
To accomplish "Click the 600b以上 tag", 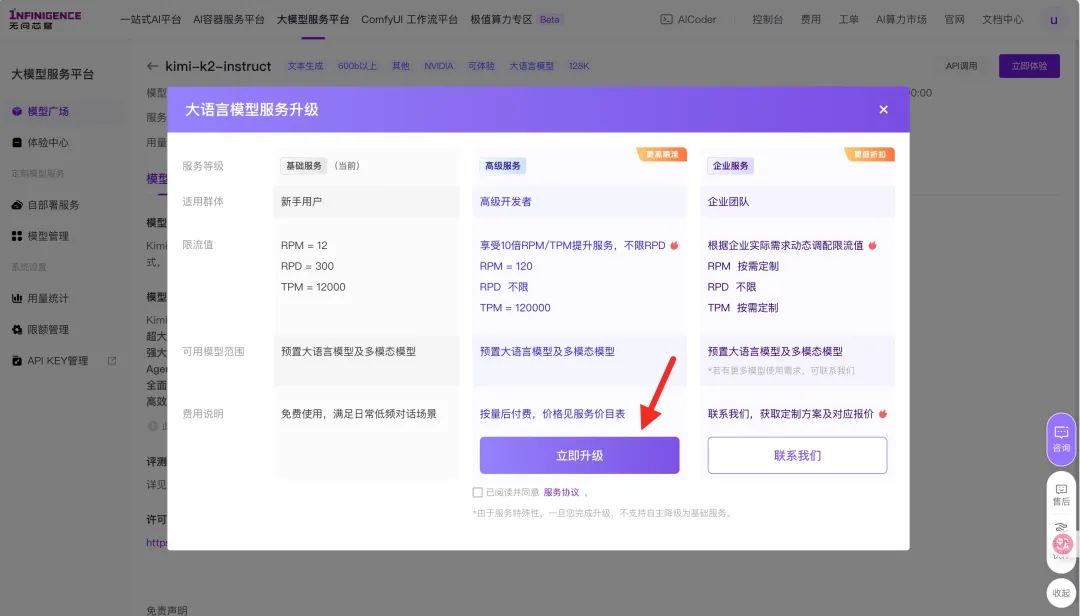I will coord(357,66).
